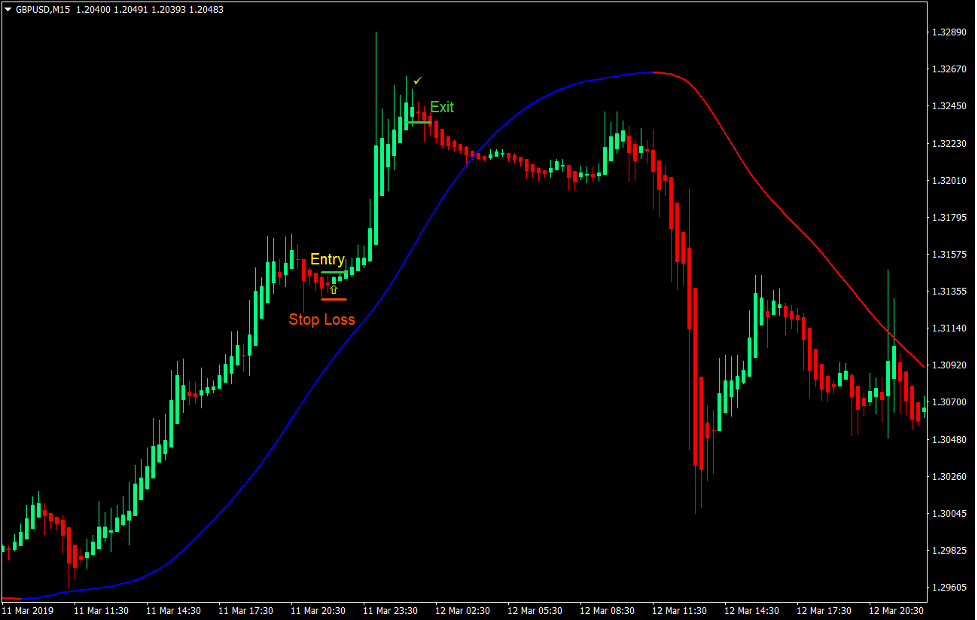Viewport: 977px width, 620px height.
Task: Click the 1.29605 price at axis bottom
Action: click(946, 587)
